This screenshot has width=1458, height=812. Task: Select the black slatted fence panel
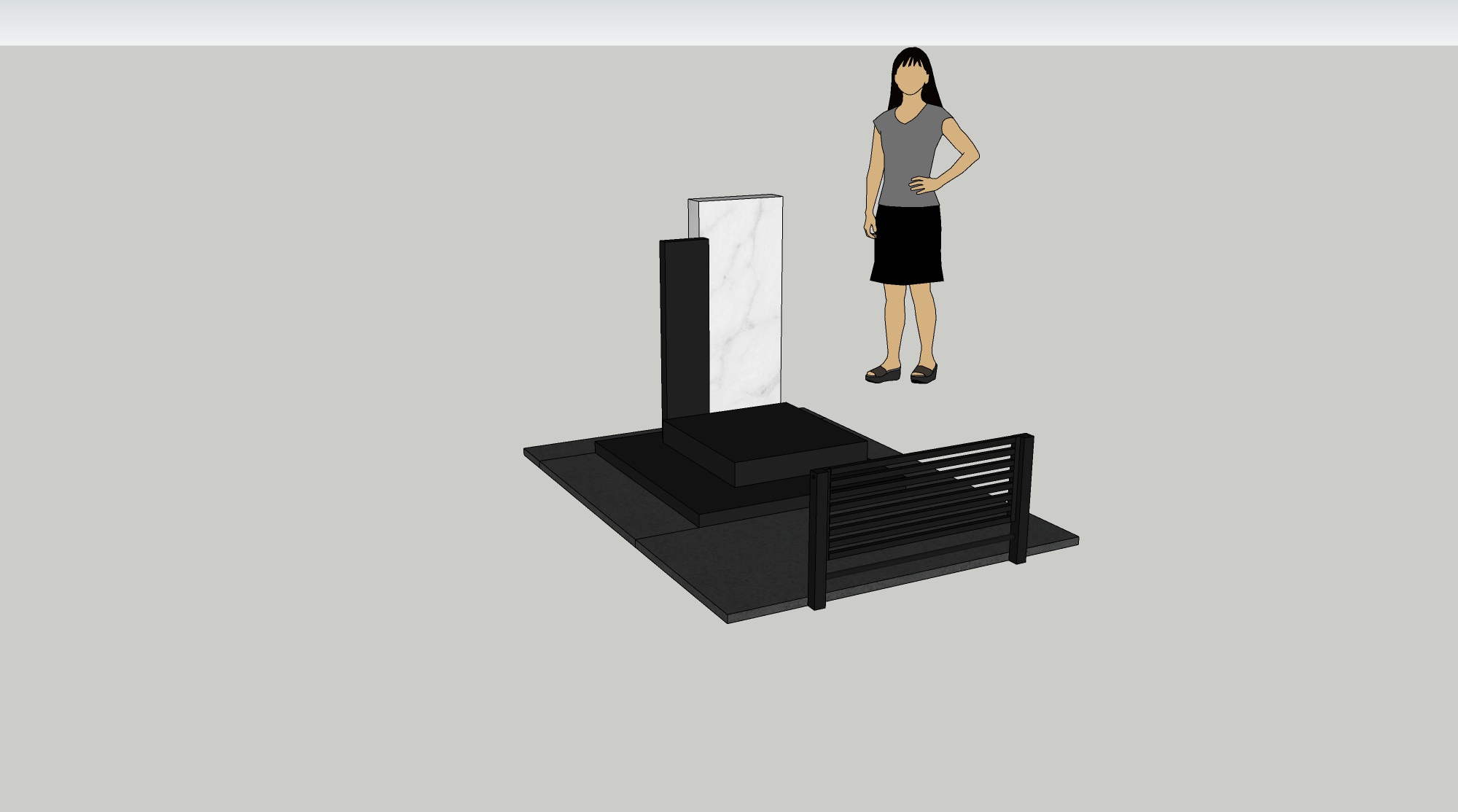tap(921, 521)
